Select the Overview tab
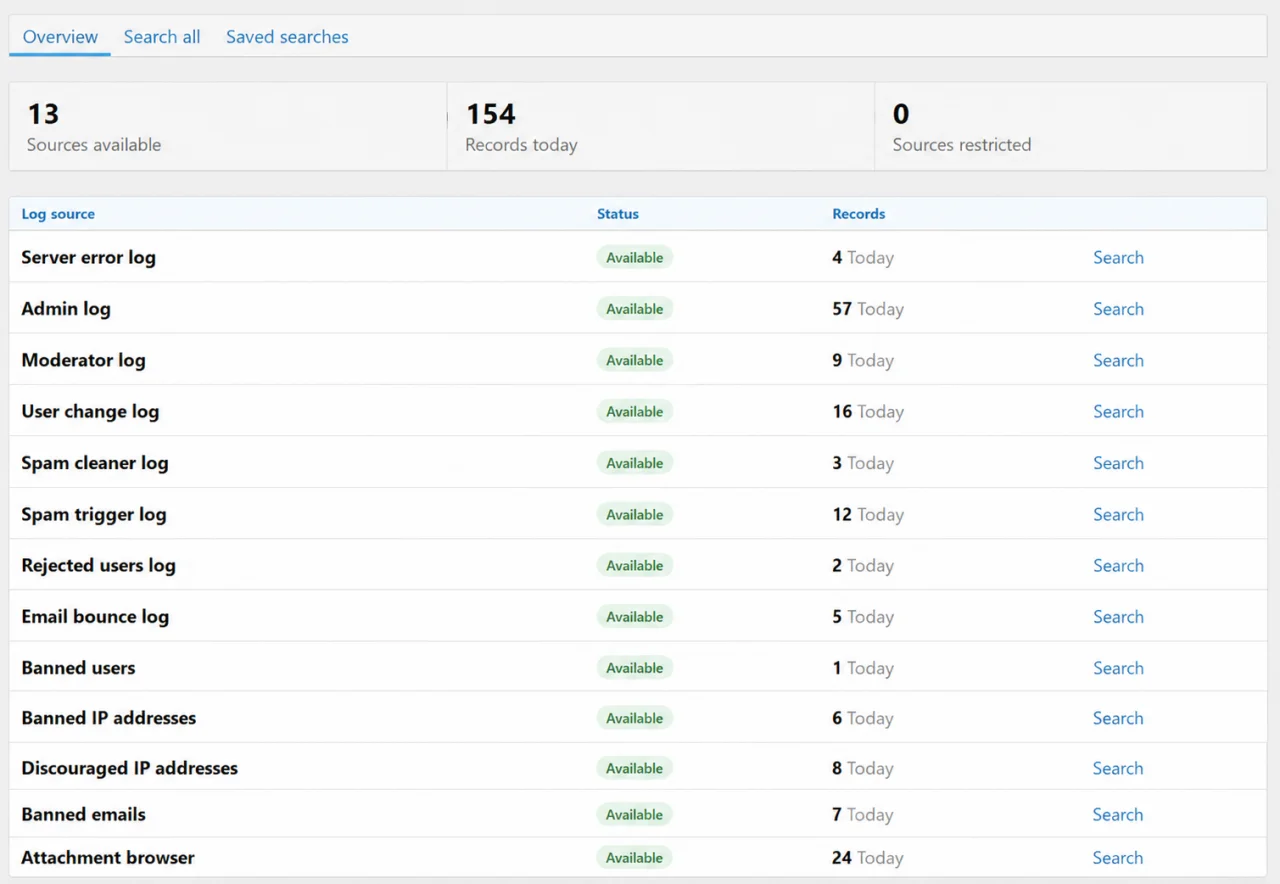 coord(60,37)
